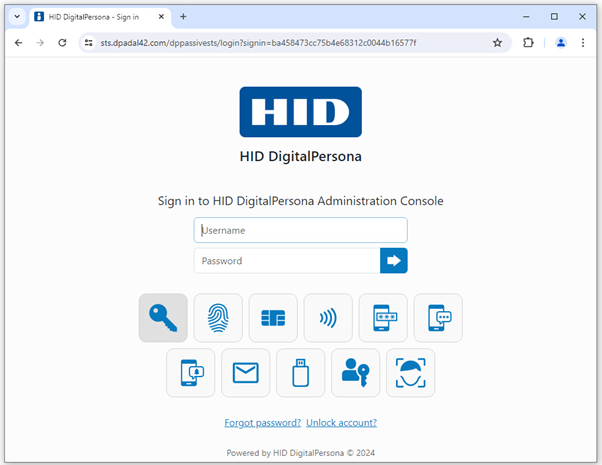The image size is (602, 465).
Task: Choose contactless card authentication icon
Action: [x=328, y=318]
